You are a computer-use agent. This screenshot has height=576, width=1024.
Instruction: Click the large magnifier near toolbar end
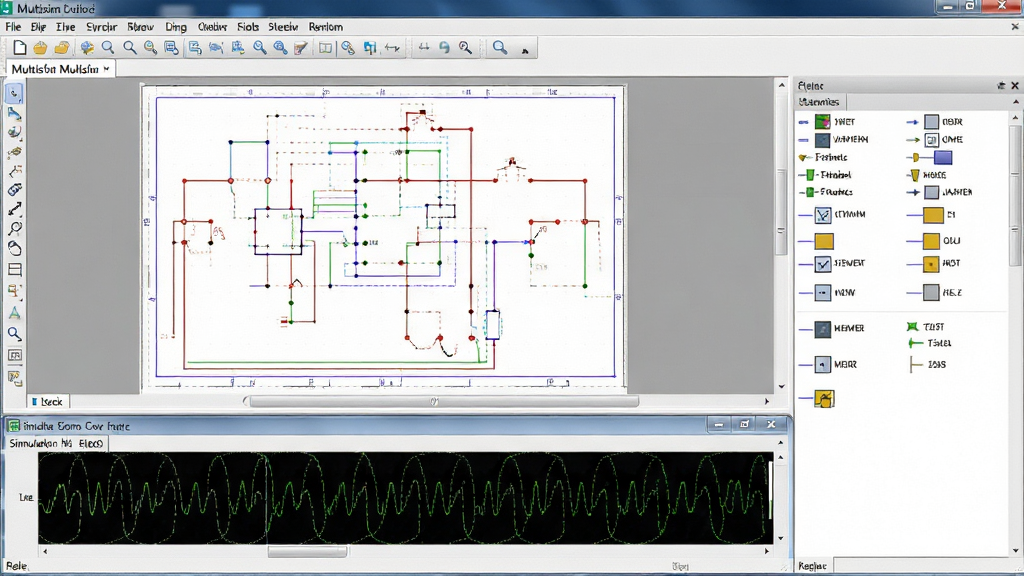(x=500, y=48)
